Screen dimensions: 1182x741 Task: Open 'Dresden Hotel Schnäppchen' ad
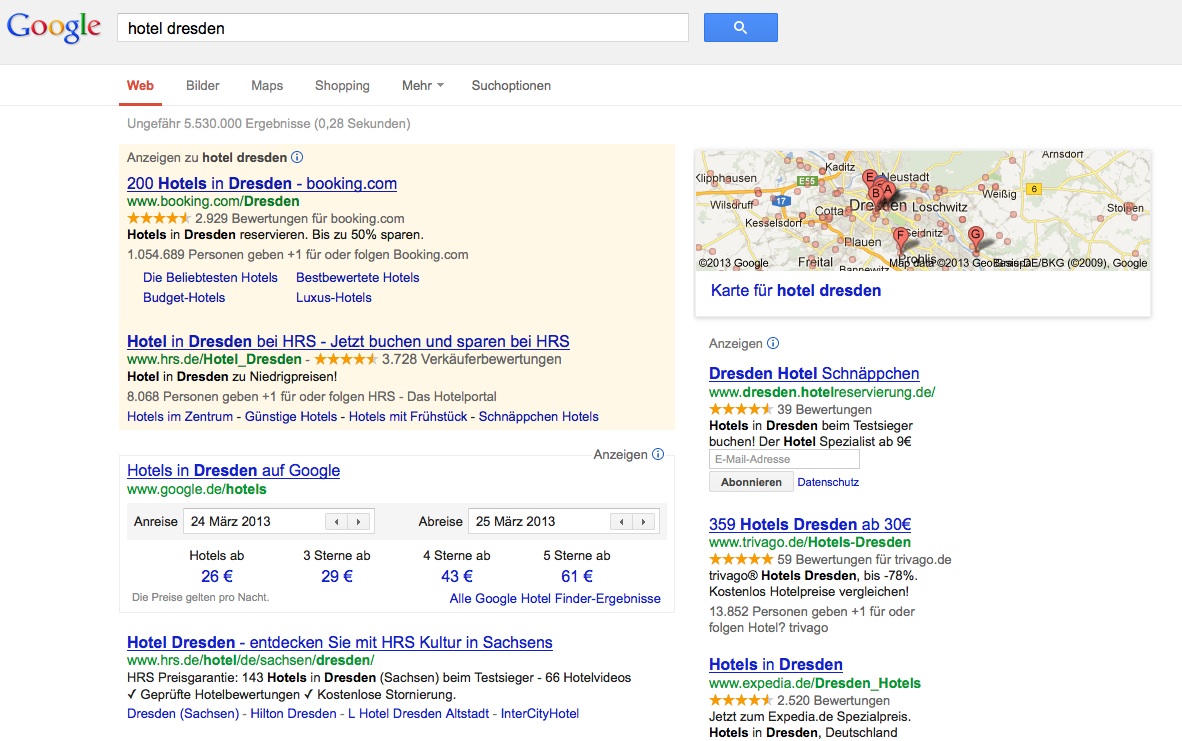(813, 373)
